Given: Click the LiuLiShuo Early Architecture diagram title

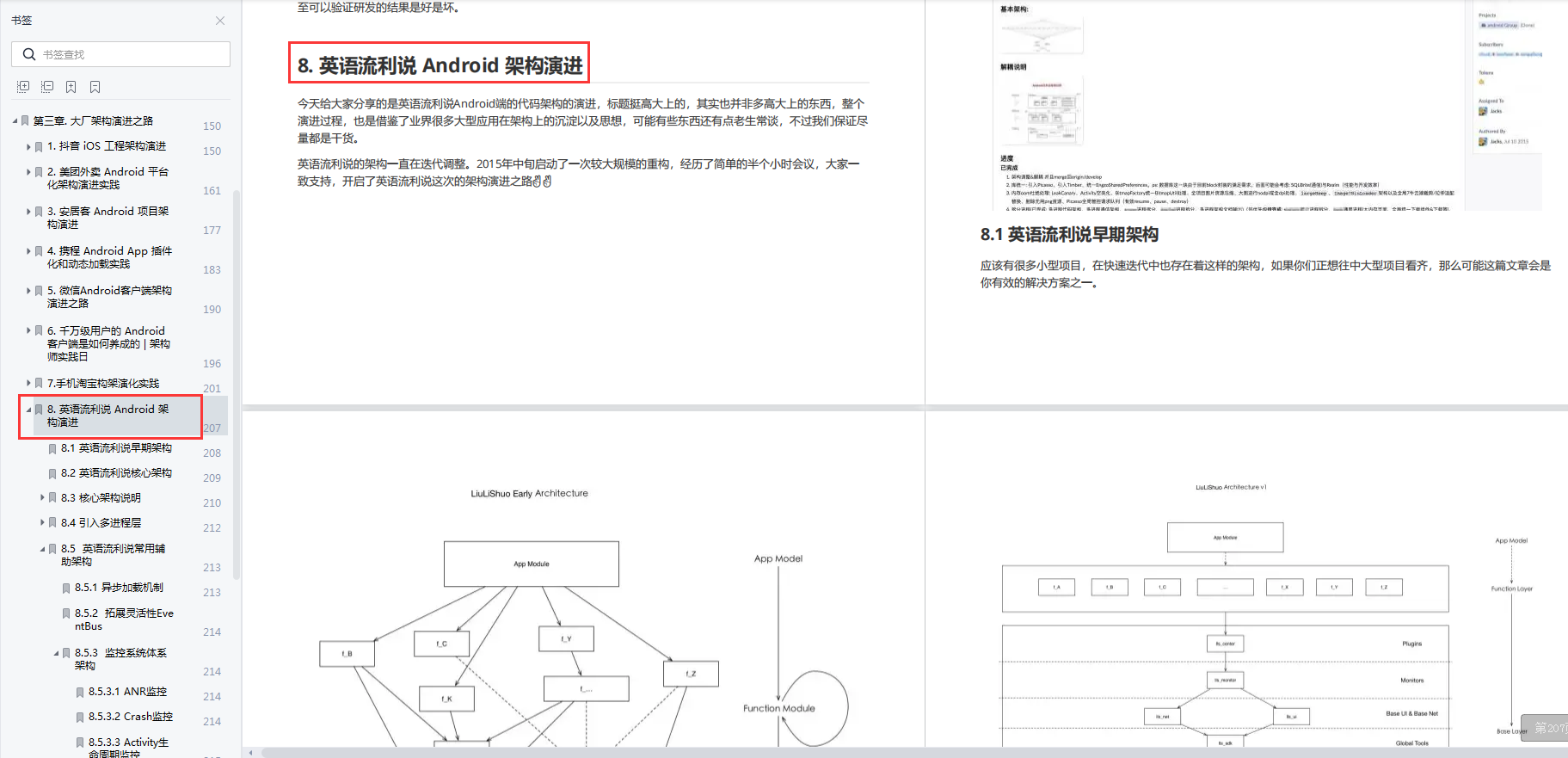Looking at the screenshot, I should pyautogui.click(x=529, y=494).
